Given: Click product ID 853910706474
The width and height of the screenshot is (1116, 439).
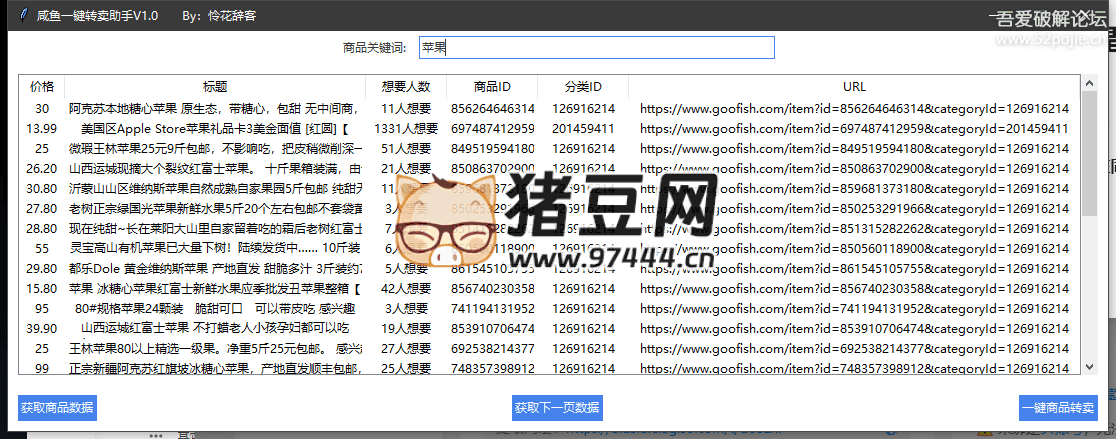Looking at the screenshot, I should [x=493, y=328].
